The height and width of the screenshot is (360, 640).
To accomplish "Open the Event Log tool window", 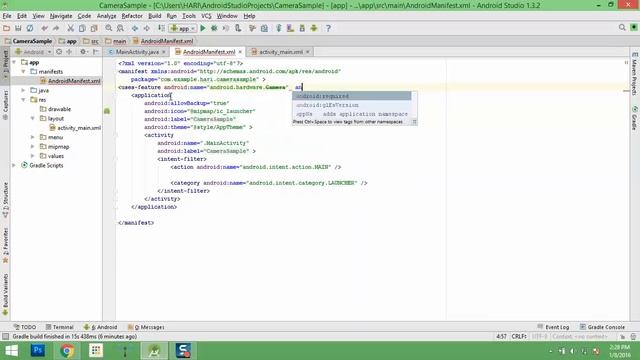I will pyautogui.click(x=553, y=327).
